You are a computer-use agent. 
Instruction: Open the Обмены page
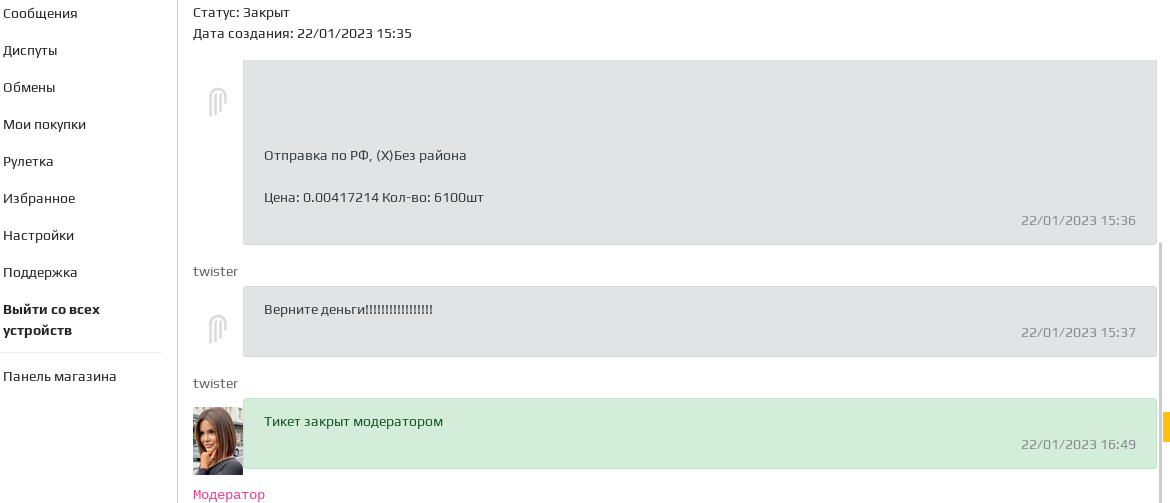pyautogui.click(x=29, y=87)
